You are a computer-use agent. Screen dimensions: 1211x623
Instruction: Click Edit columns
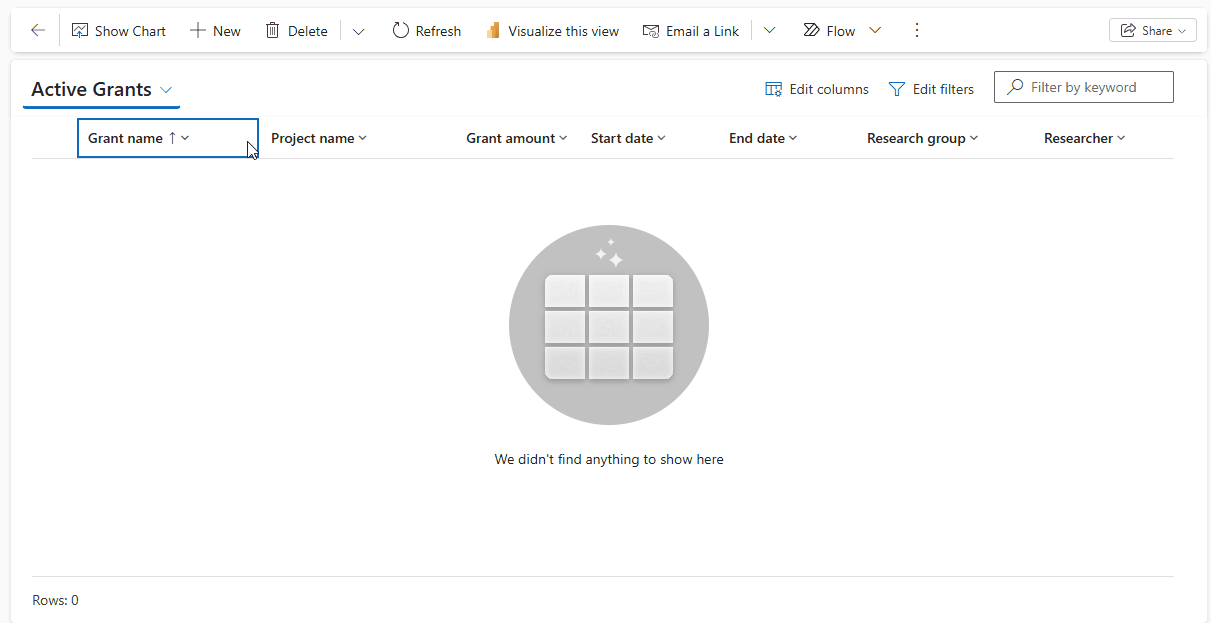coord(817,89)
